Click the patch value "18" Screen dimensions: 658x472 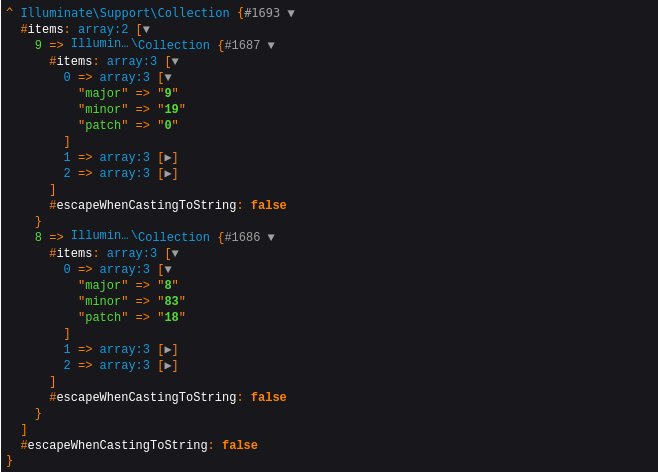point(171,318)
